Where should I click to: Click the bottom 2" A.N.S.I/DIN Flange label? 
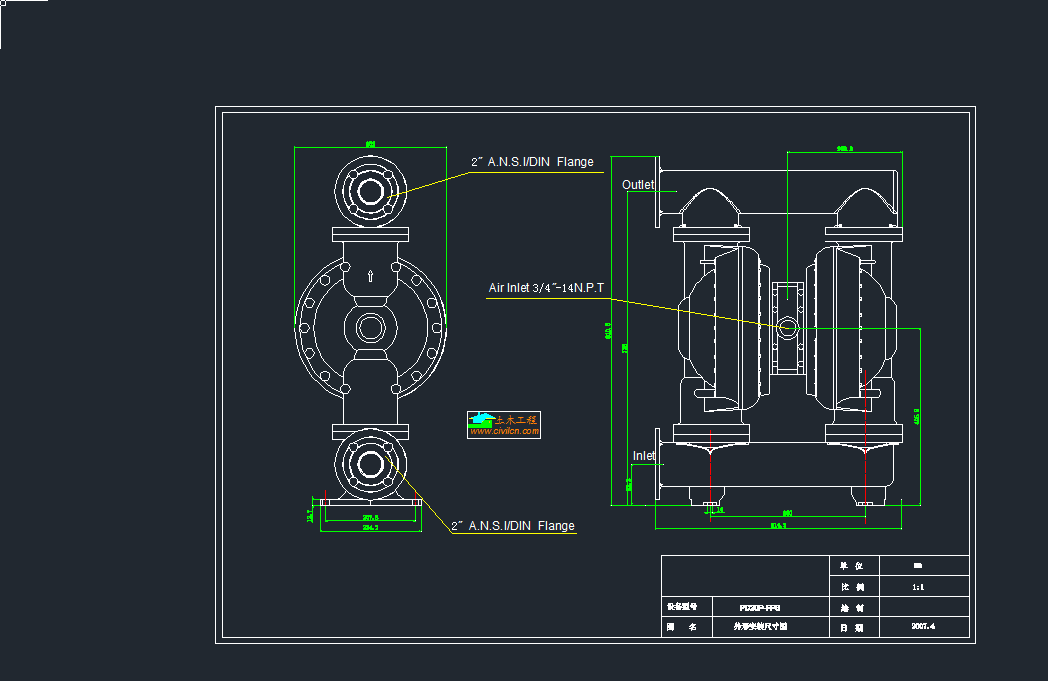[x=512, y=526]
